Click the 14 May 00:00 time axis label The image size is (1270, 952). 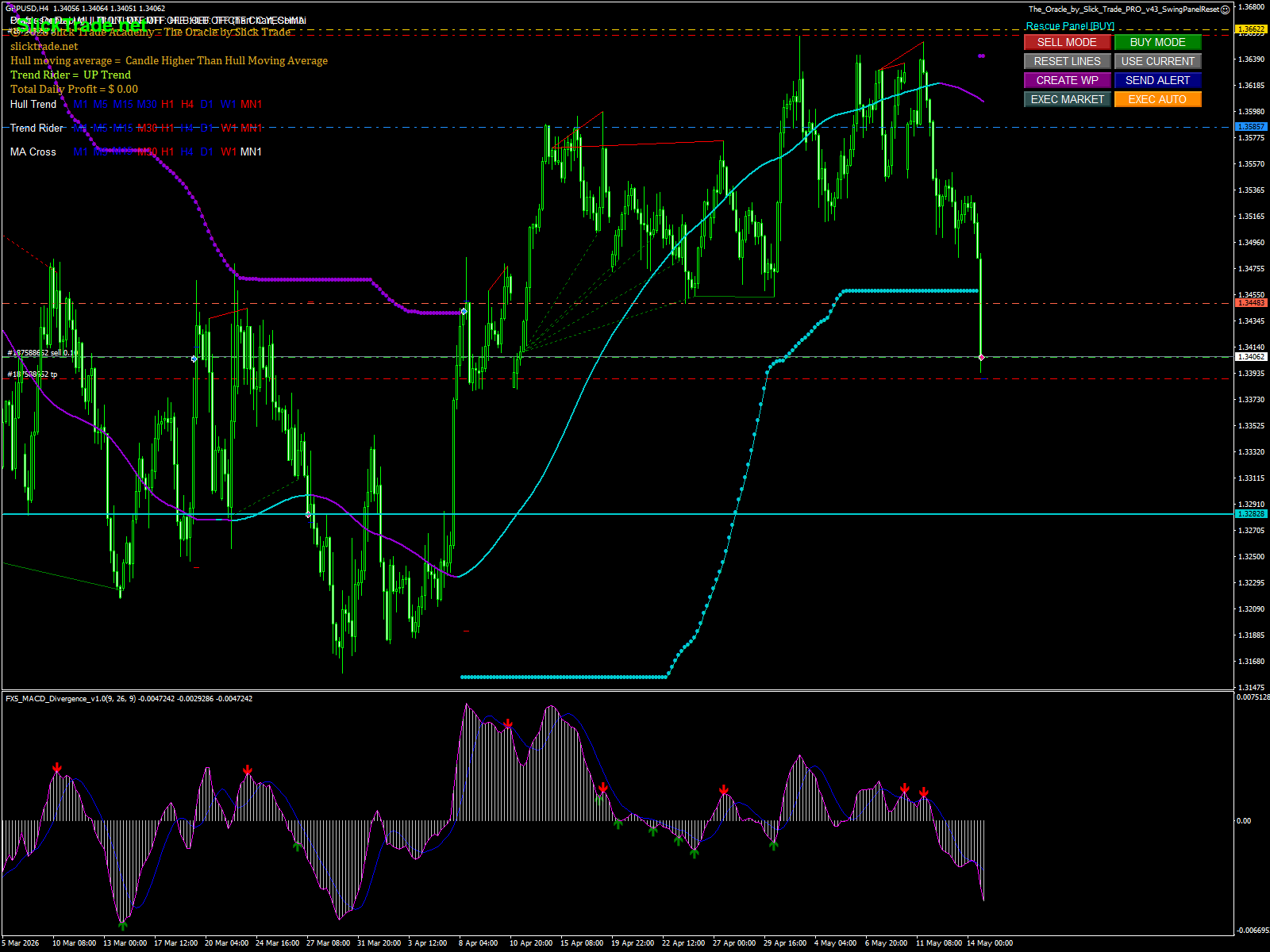coord(990,943)
